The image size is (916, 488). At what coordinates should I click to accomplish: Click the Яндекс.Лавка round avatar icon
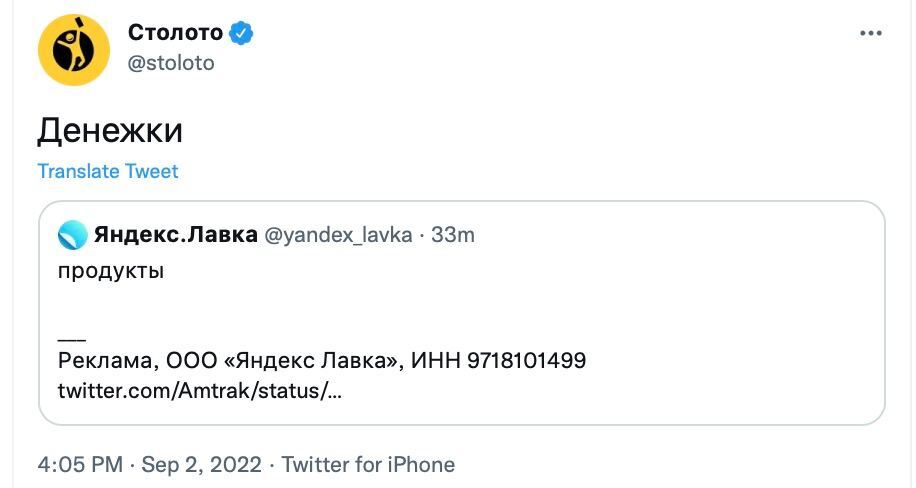click(x=72, y=235)
